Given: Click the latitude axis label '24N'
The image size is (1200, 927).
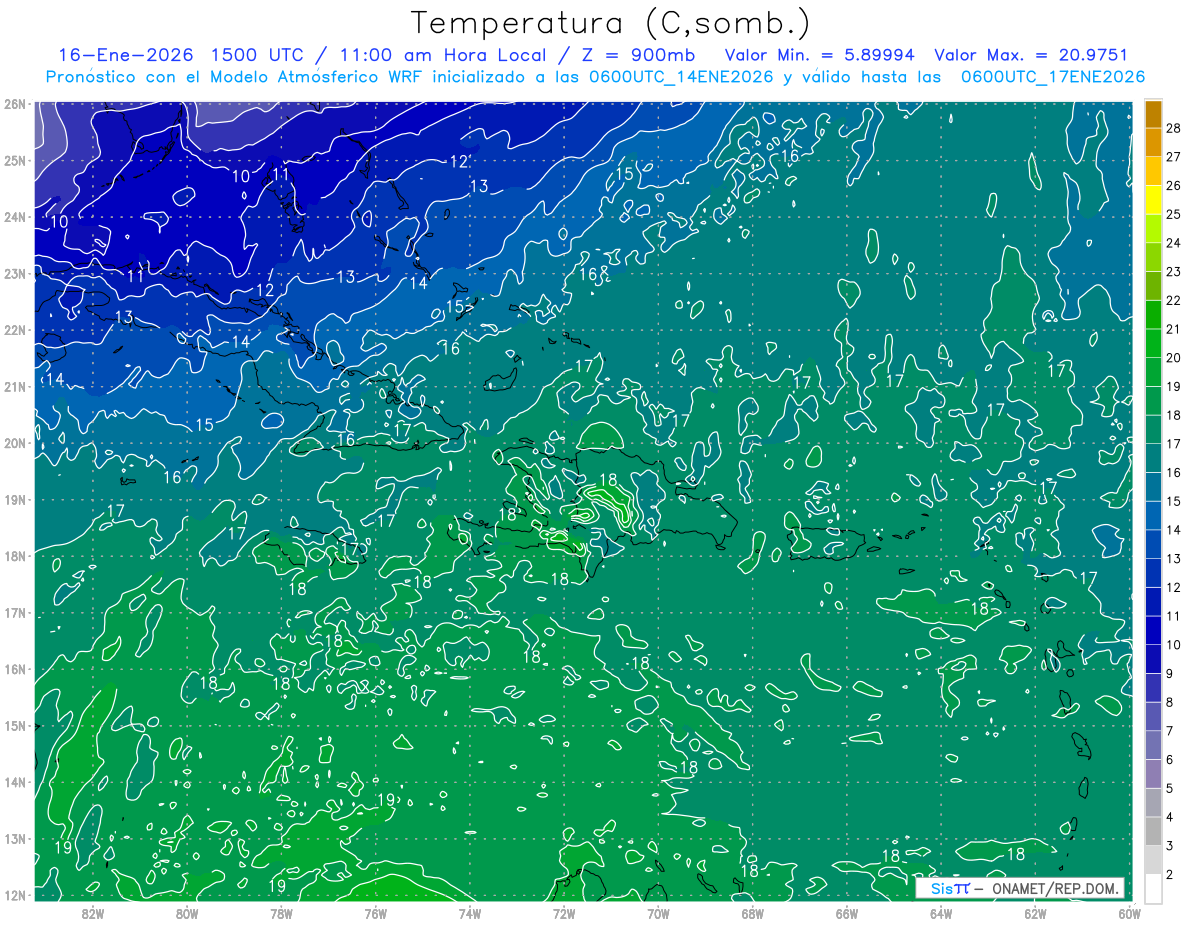Looking at the screenshot, I should [14, 217].
